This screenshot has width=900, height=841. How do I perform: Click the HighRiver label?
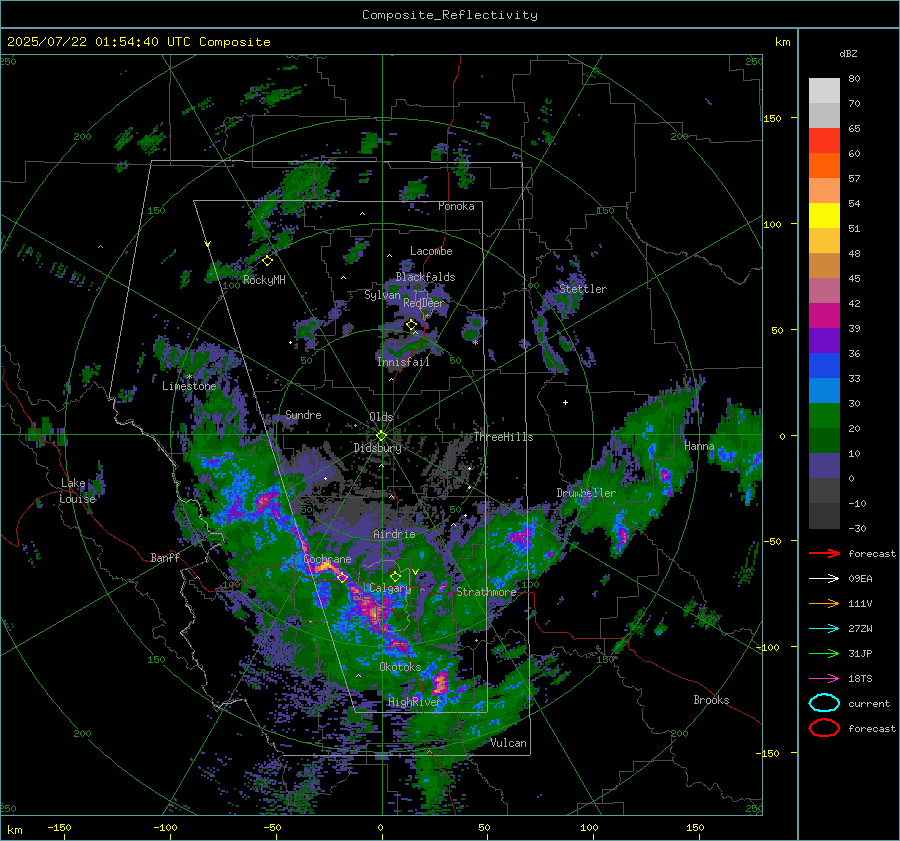414,702
